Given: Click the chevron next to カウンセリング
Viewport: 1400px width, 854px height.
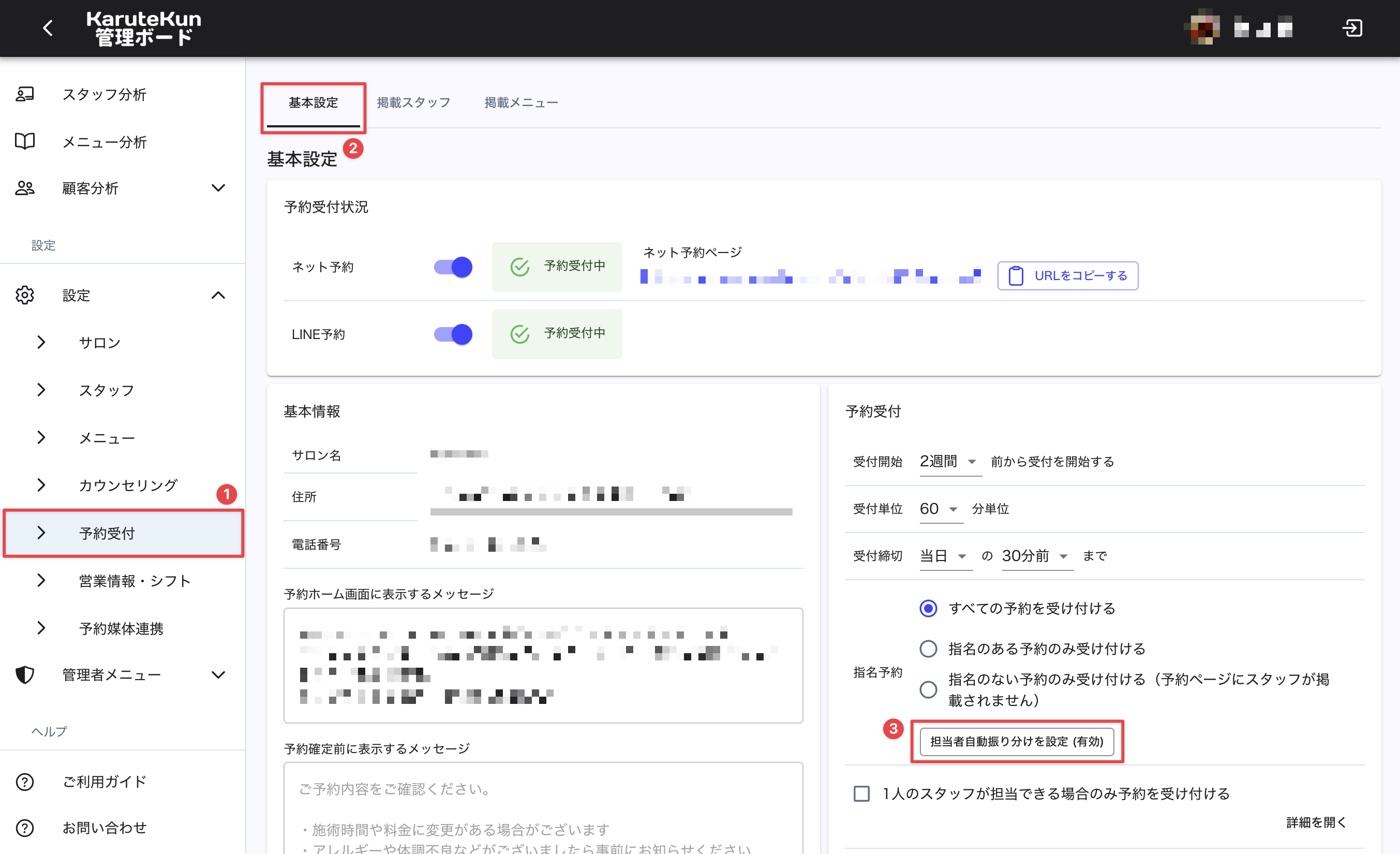Looking at the screenshot, I should (41, 485).
